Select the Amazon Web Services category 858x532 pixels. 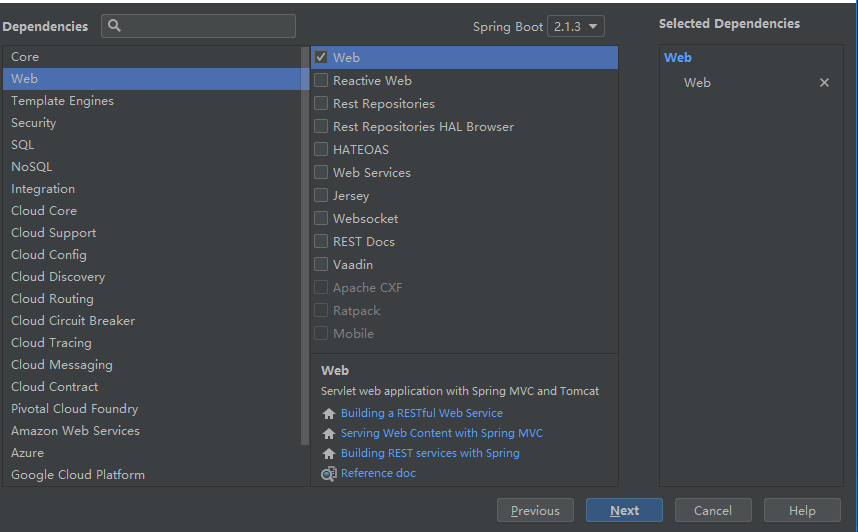pyautogui.click(x=152, y=431)
